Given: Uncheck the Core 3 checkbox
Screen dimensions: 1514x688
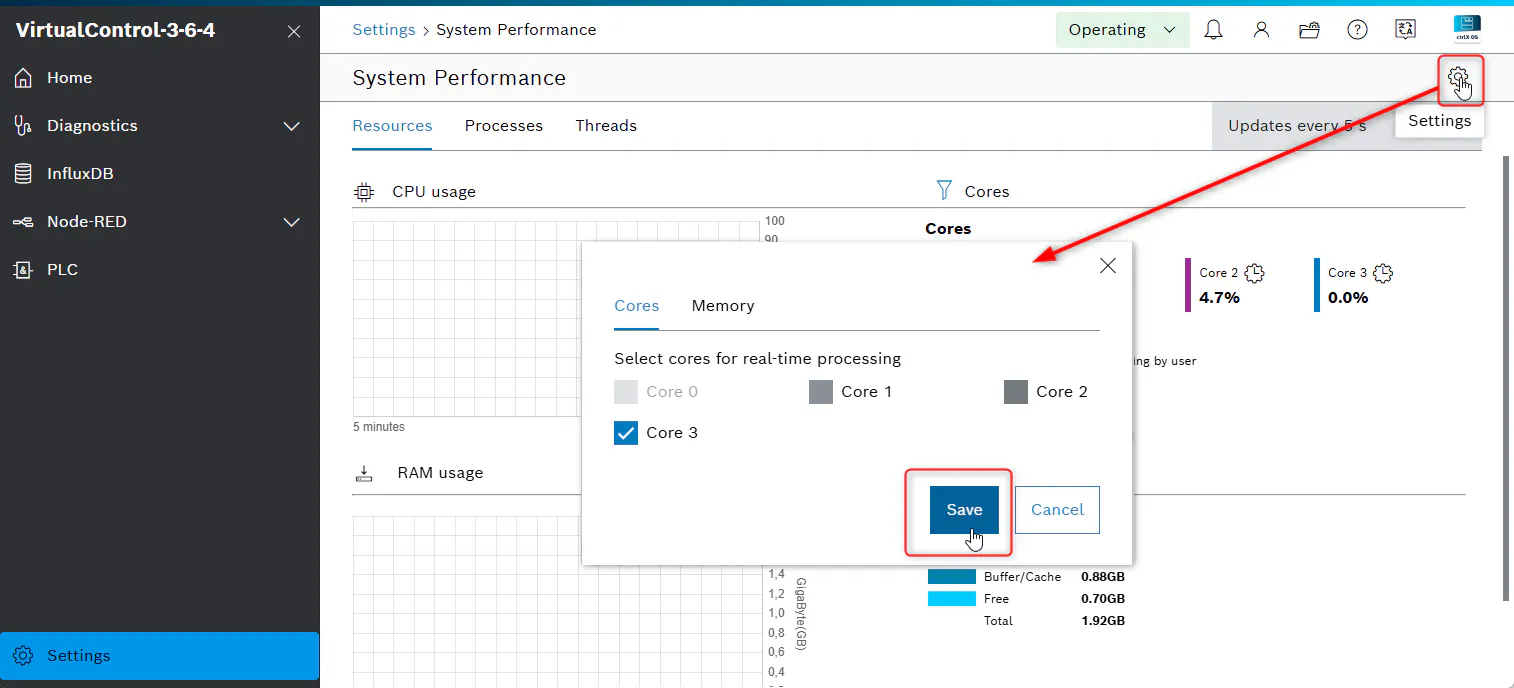Looking at the screenshot, I should pos(626,432).
